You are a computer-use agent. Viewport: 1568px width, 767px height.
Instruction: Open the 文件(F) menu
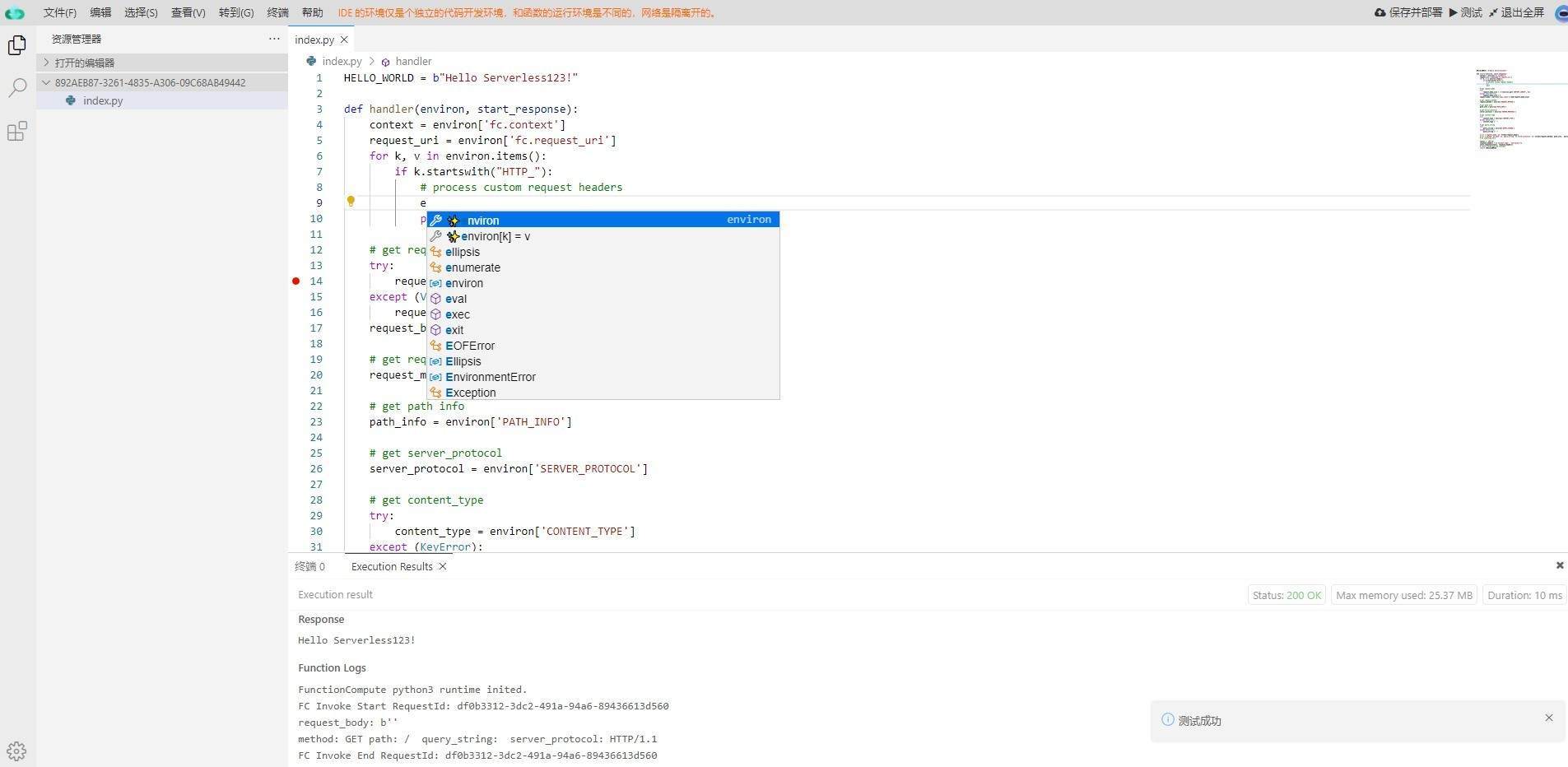pyautogui.click(x=59, y=12)
